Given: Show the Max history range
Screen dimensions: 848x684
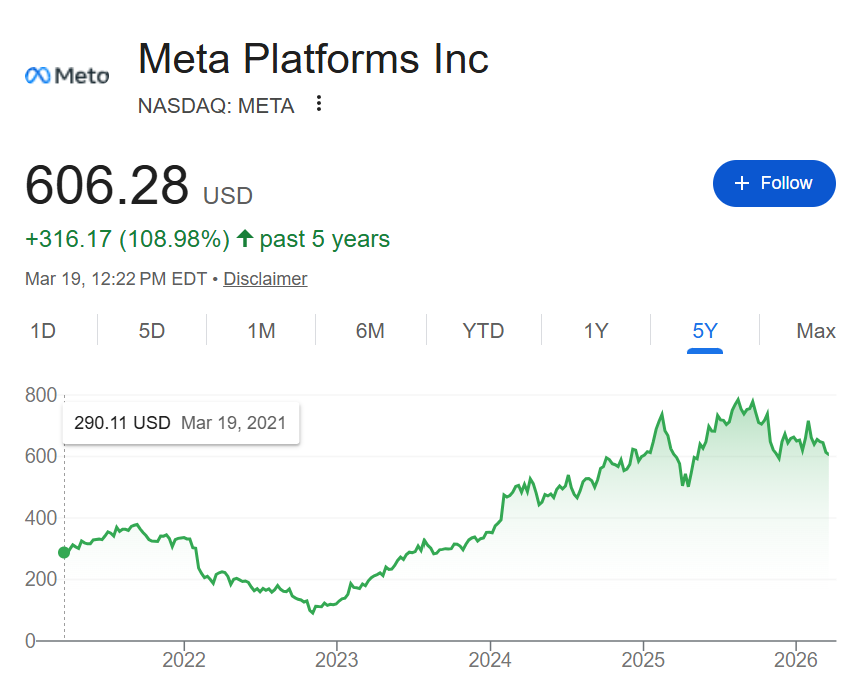Looking at the screenshot, I should [x=815, y=331].
